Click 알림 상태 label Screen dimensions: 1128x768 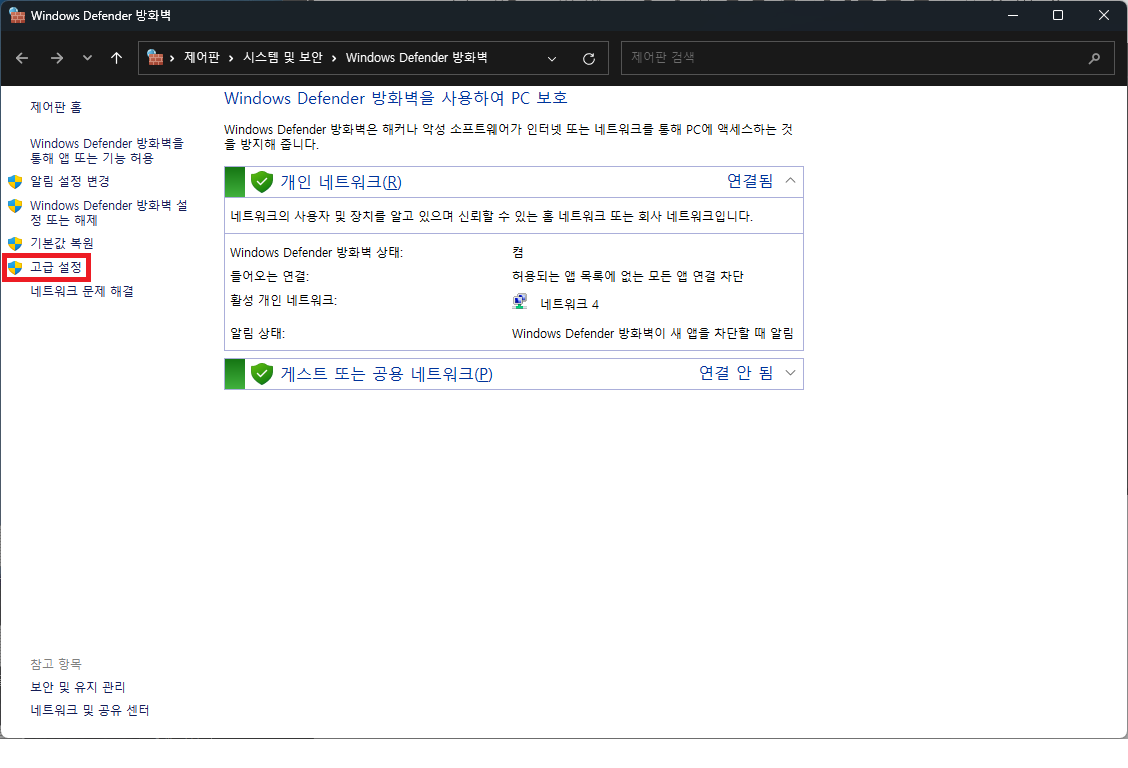pyautogui.click(x=258, y=334)
